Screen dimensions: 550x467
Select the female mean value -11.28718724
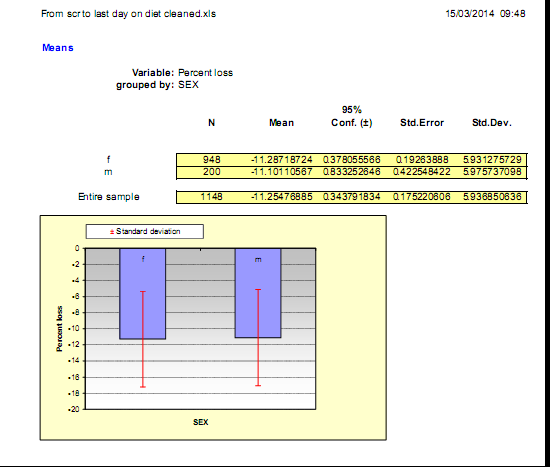tap(281, 160)
